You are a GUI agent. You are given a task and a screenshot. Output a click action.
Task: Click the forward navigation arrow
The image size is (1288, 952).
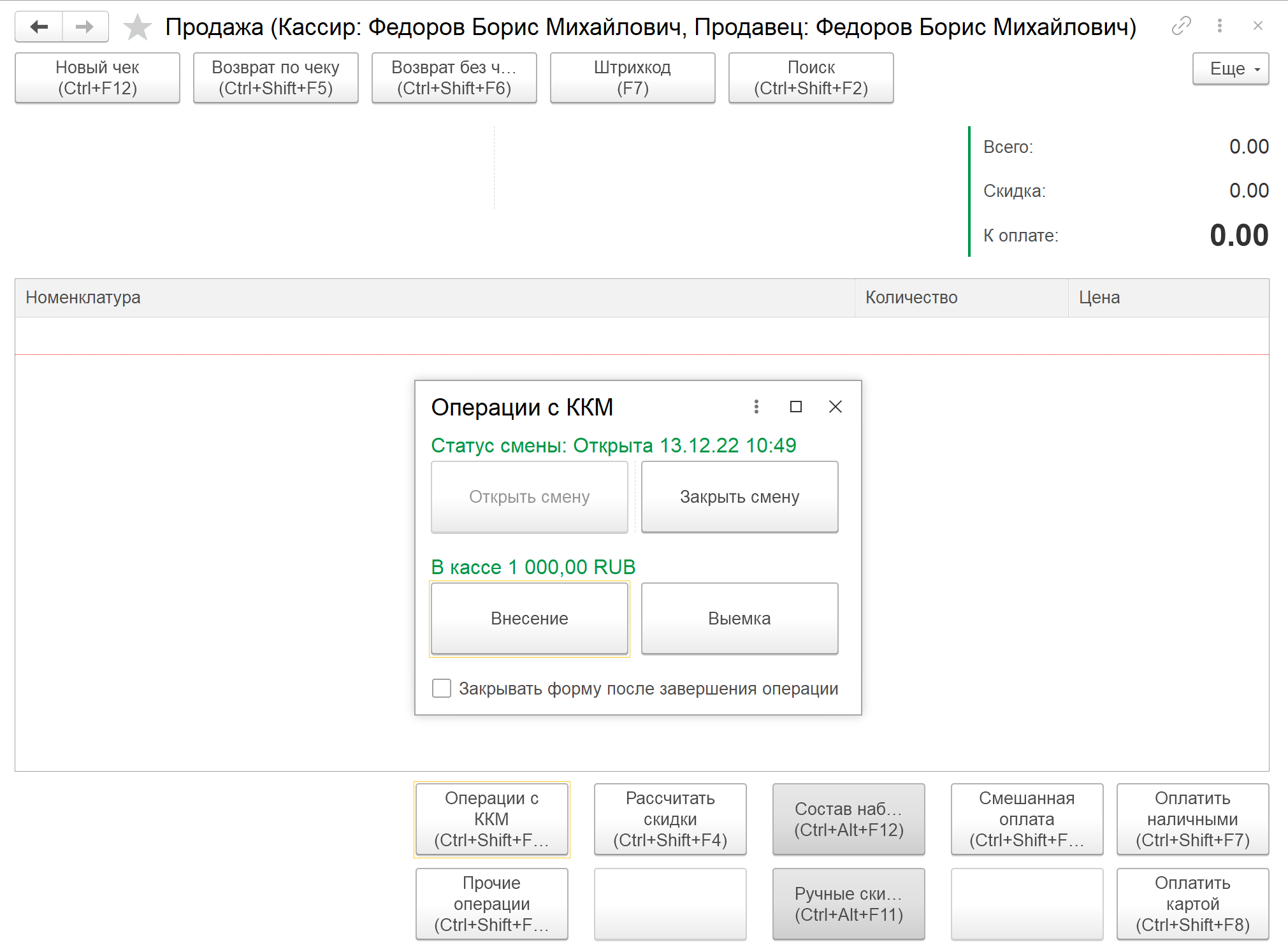(x=85, y=27)
